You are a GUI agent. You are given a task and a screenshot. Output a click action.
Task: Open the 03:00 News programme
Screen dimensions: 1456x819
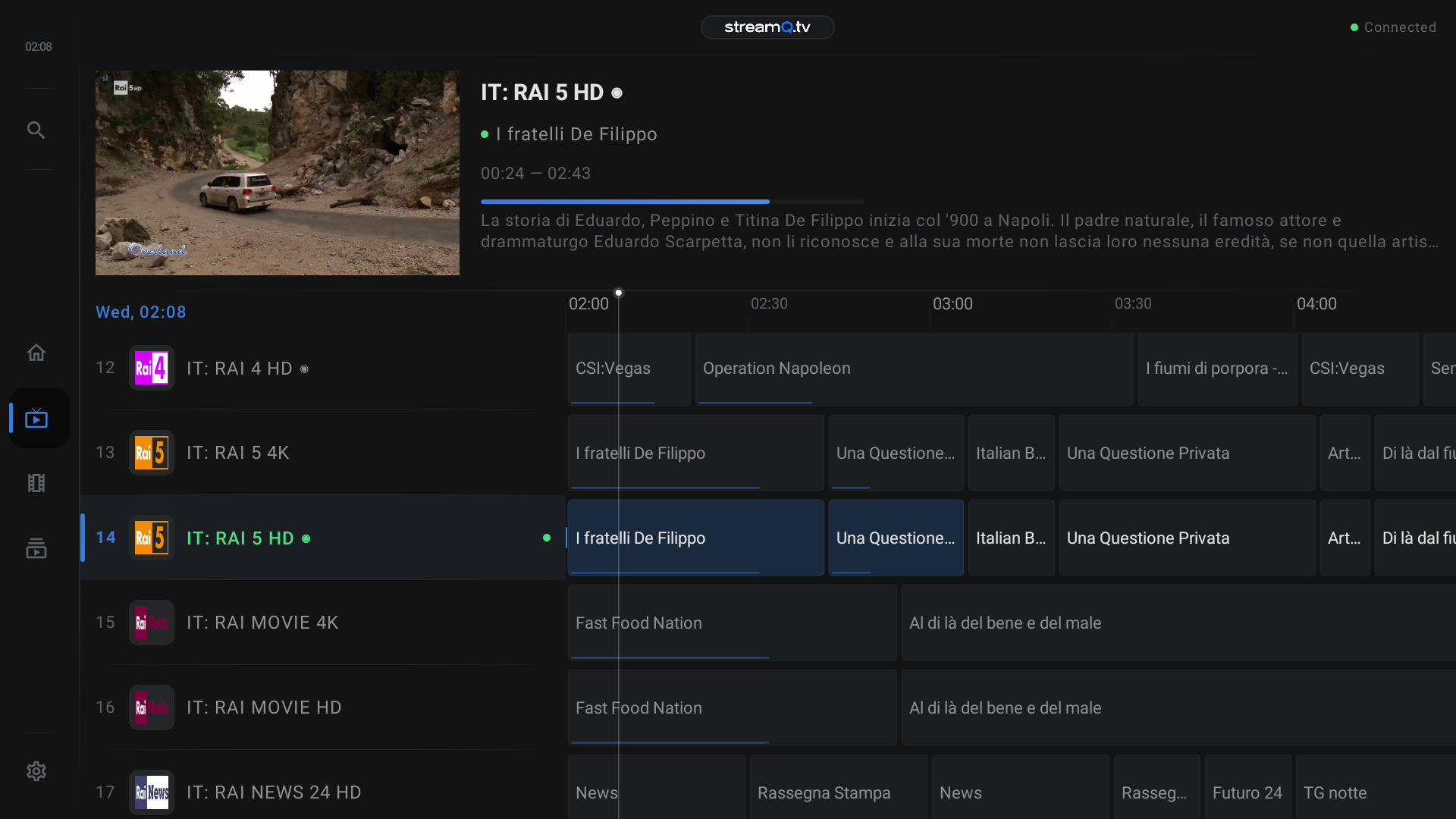[1021, 787]
